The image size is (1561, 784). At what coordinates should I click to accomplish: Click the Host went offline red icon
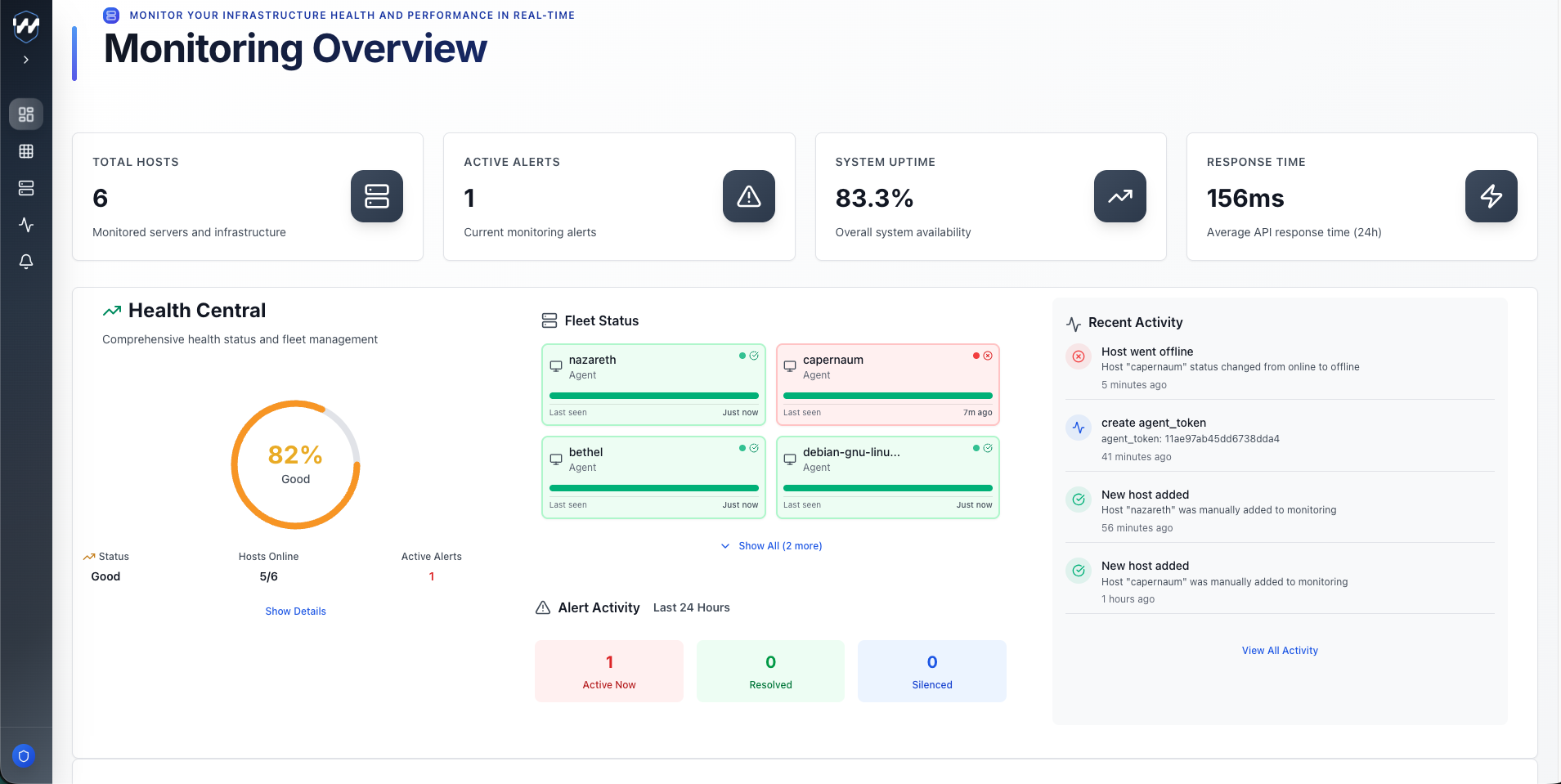pos(1079,356)
